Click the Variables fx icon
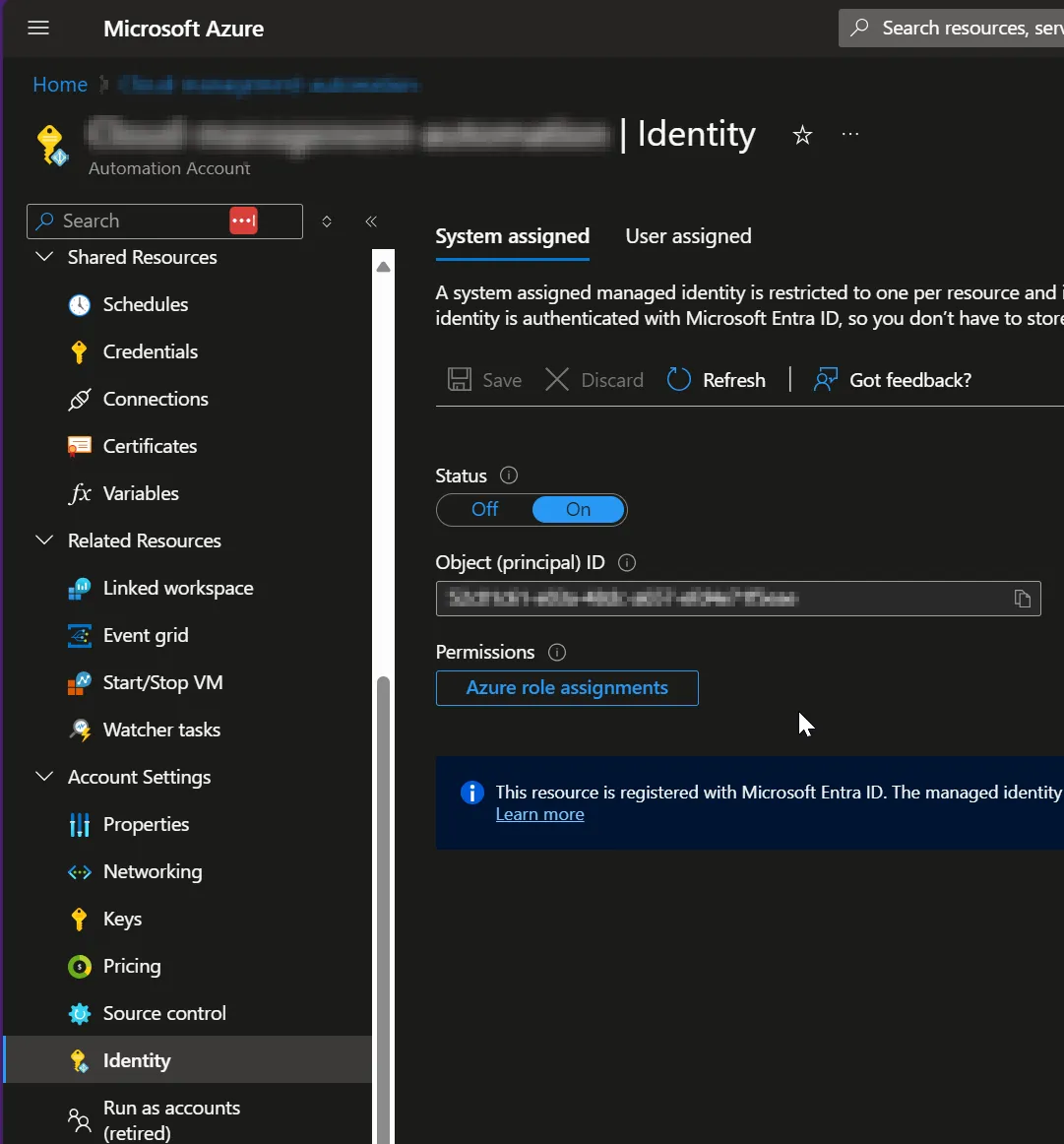 tap(80, 494)
